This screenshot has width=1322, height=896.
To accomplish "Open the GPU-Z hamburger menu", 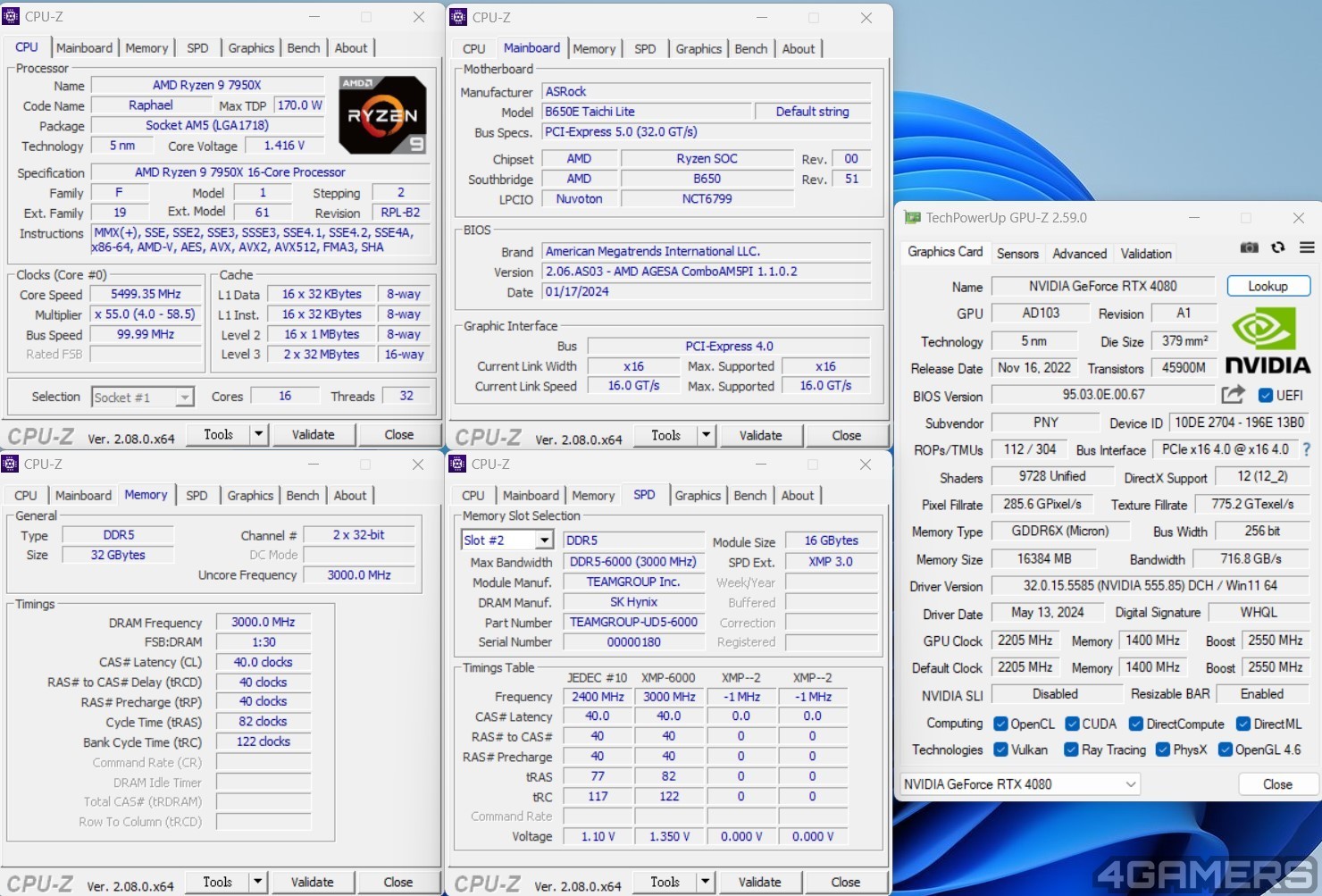I will tap(1307, 247).
